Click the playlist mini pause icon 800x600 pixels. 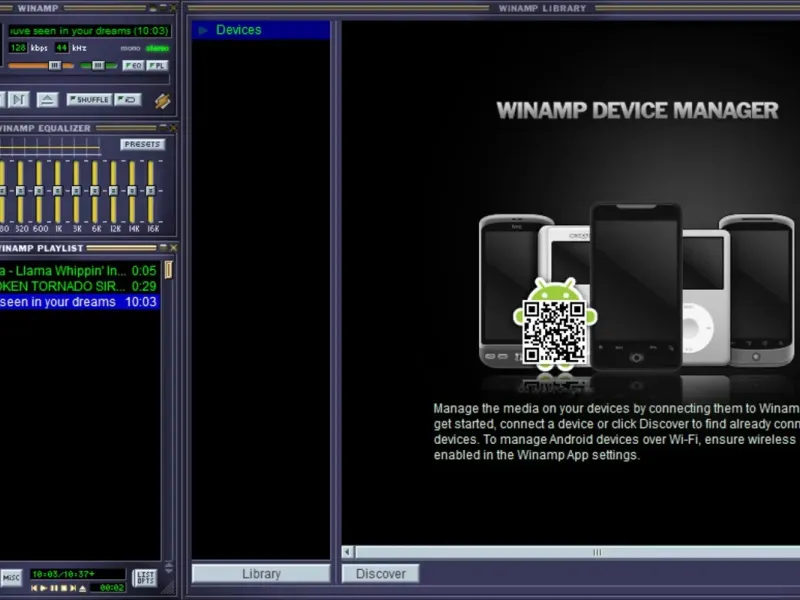(x=54, y=588)
